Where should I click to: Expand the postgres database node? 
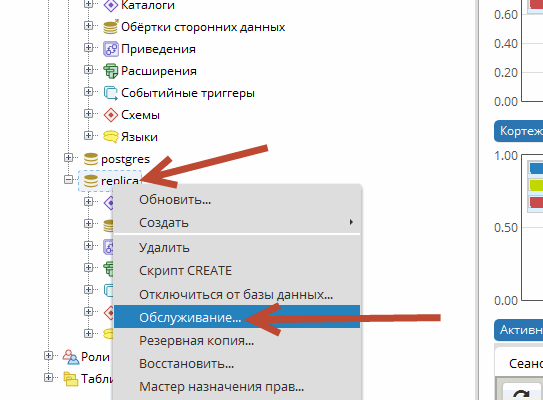tap(69, 158)
